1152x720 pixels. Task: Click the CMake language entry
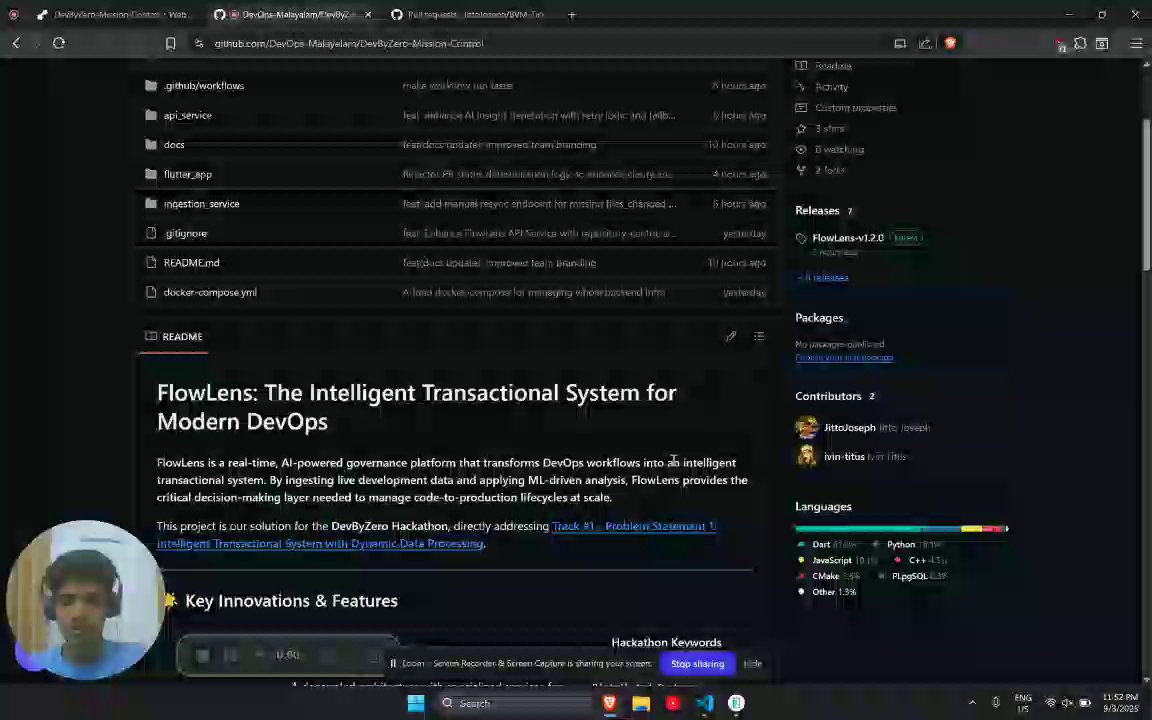tap(828, 576)
